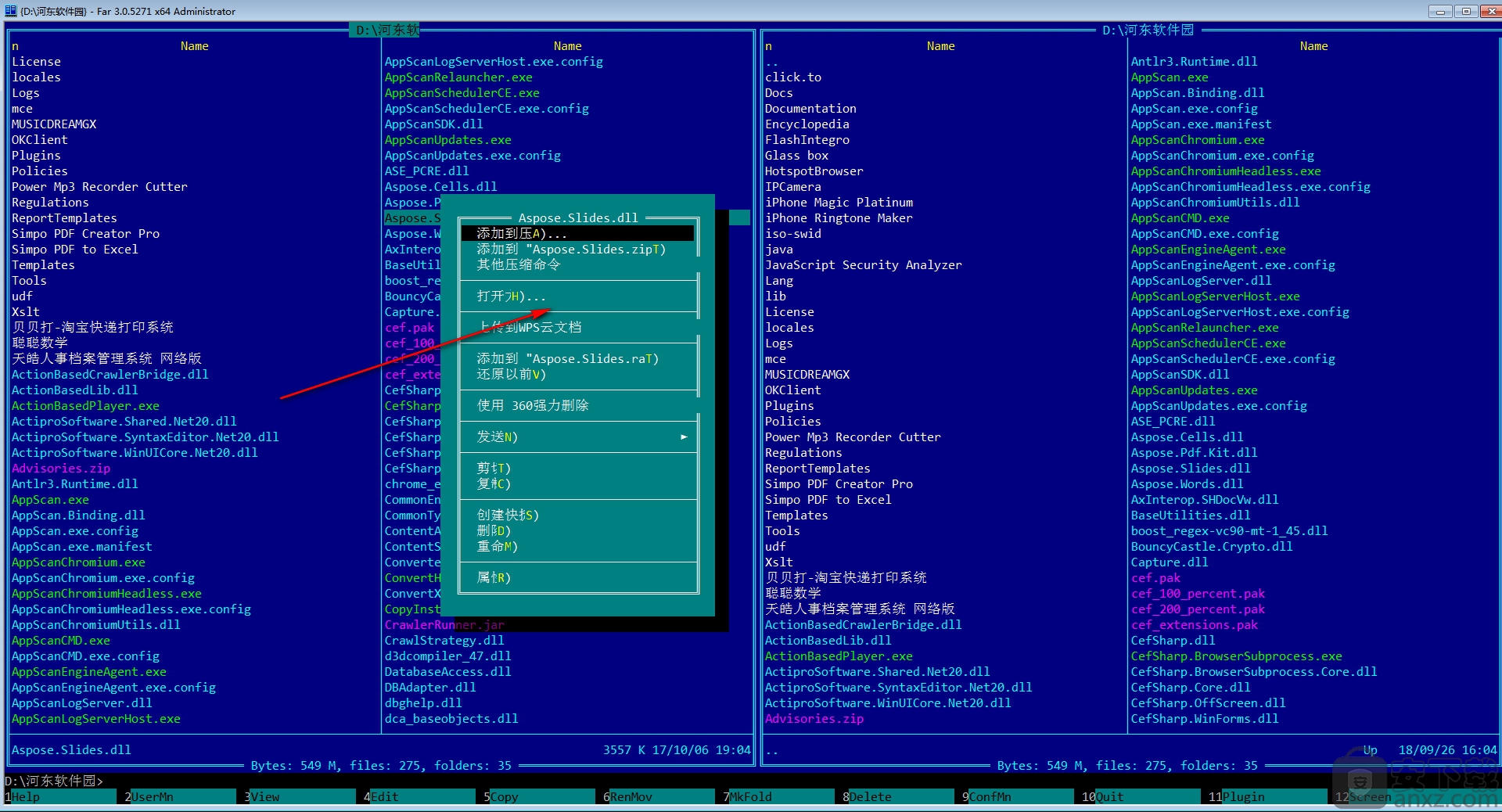Choose 添加到 "Aspose.Slides.zip" menu item
This screenshot has height=812, width=1502.
coord(577,249)
